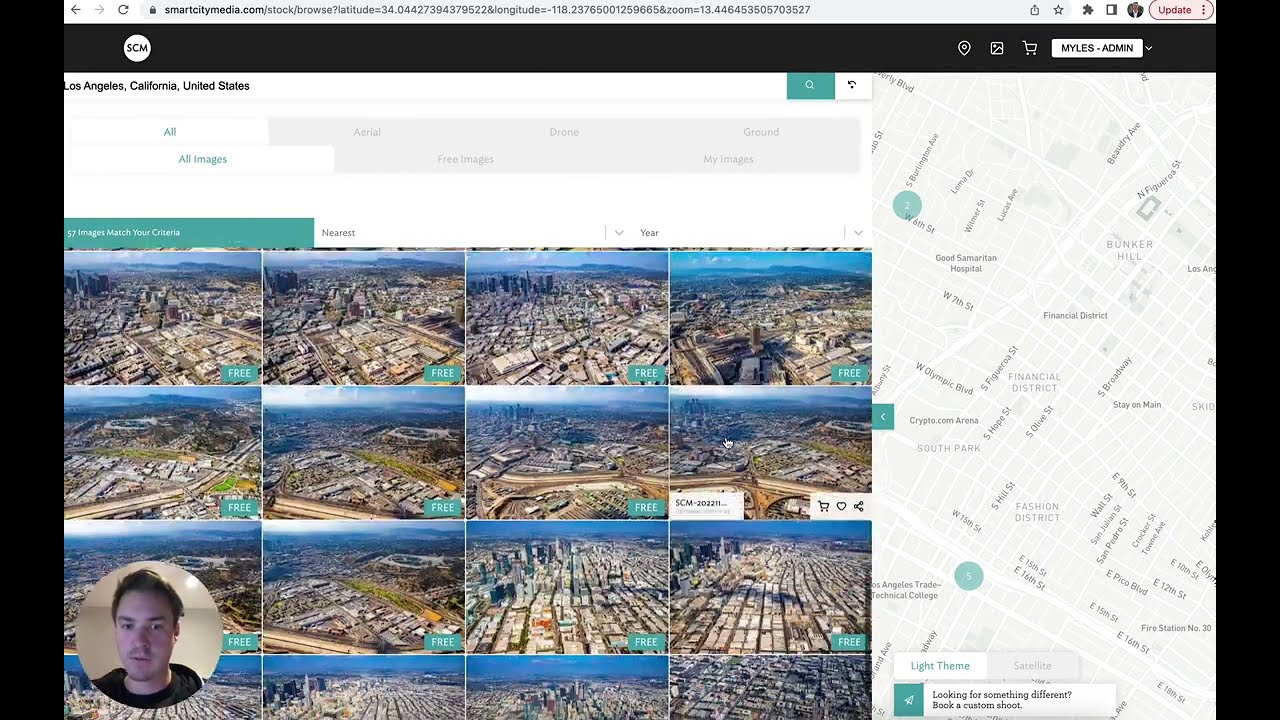This screenshot has height=720, width=1280.
Task: Open the first aerial thumbnail in the top row
Action: point(162,318)
